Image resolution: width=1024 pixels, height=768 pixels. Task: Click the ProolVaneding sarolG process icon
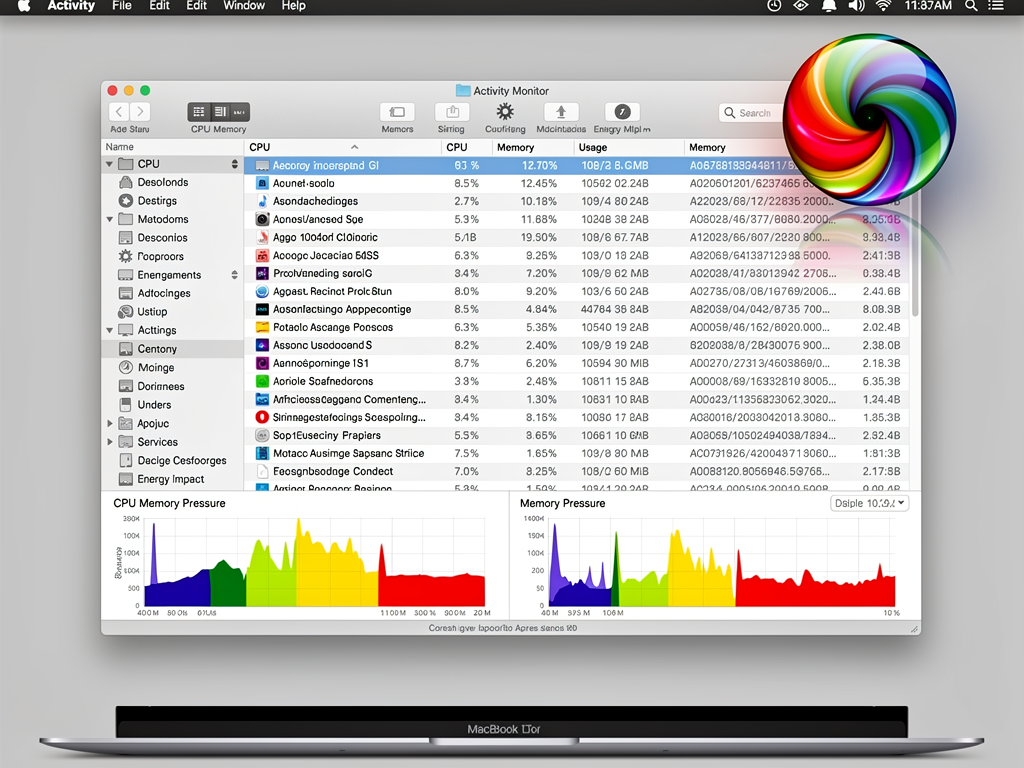click(262, 273)
